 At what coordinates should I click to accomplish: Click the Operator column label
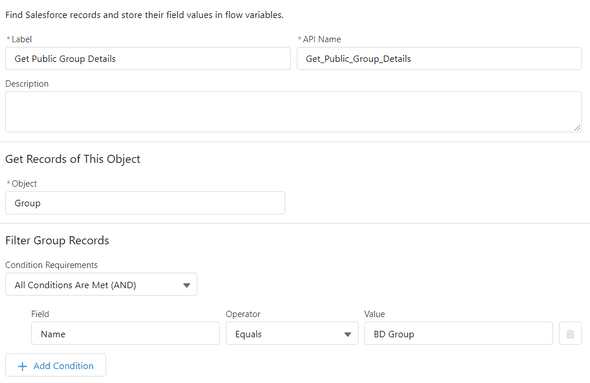(x=243, y=314)
